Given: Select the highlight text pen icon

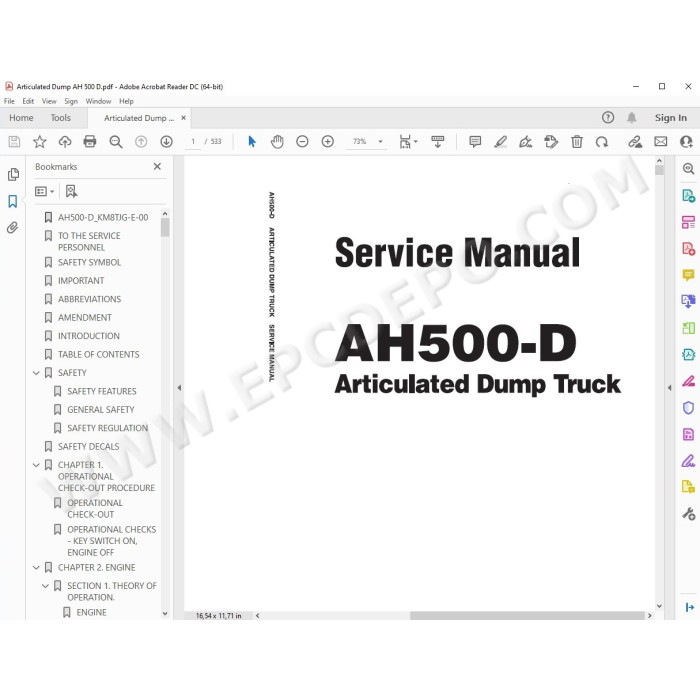Looking at the screenshot, I should 500,142.
